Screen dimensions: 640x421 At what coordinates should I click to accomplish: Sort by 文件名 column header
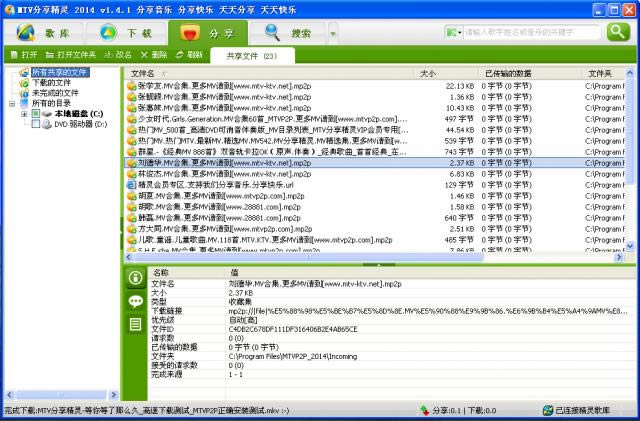tap(269, 74)
